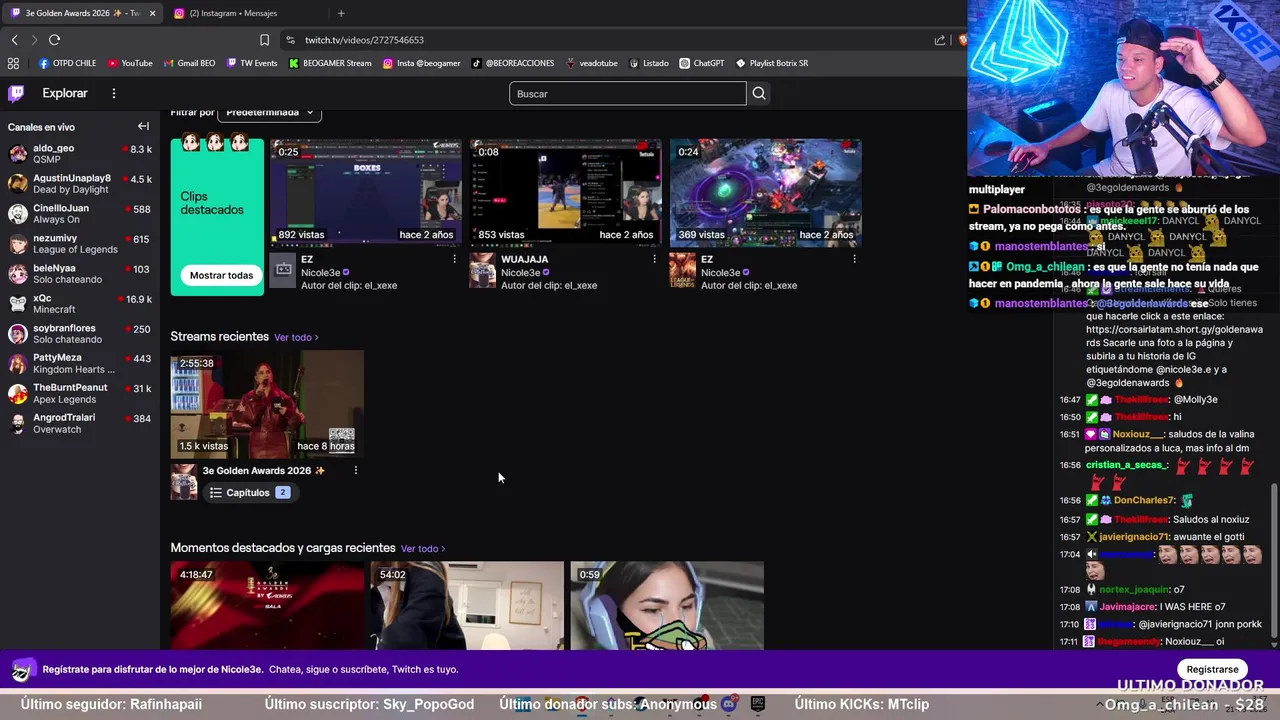Open options menu for last EZ clip
1280x720 pixels.
[x=854, y=259]
